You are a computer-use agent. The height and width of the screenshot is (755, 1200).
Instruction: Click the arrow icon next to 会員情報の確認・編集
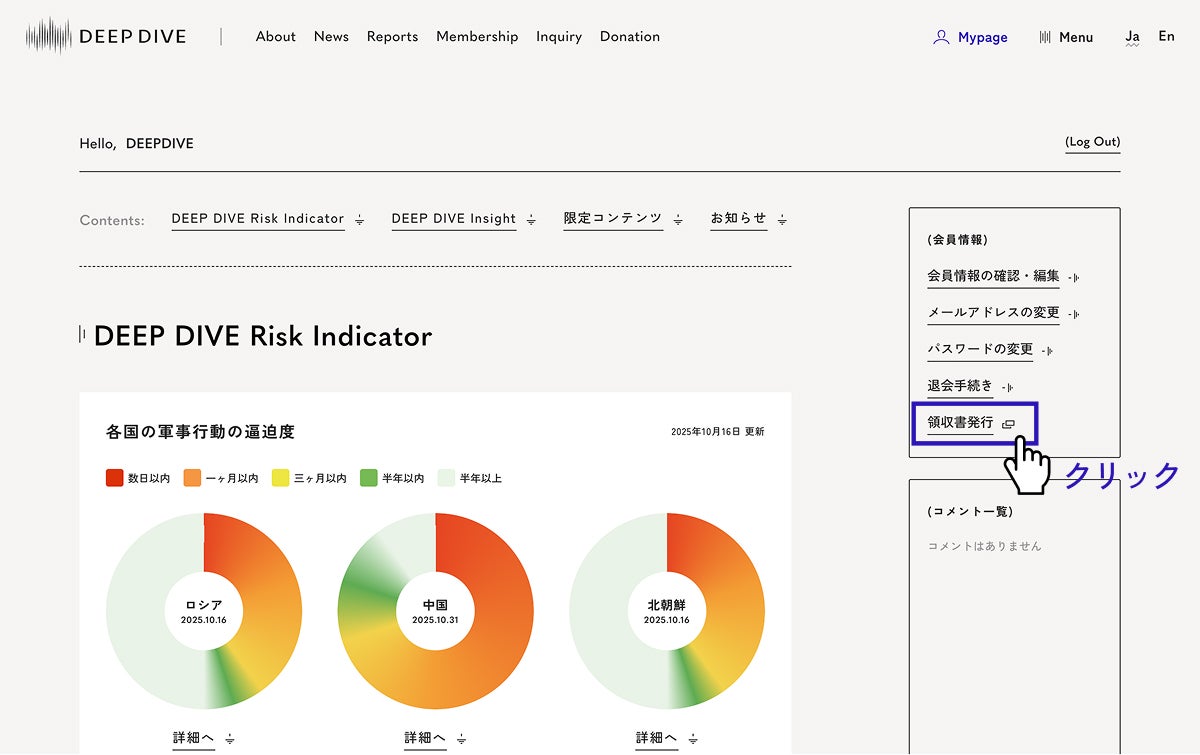point(1073,277)
